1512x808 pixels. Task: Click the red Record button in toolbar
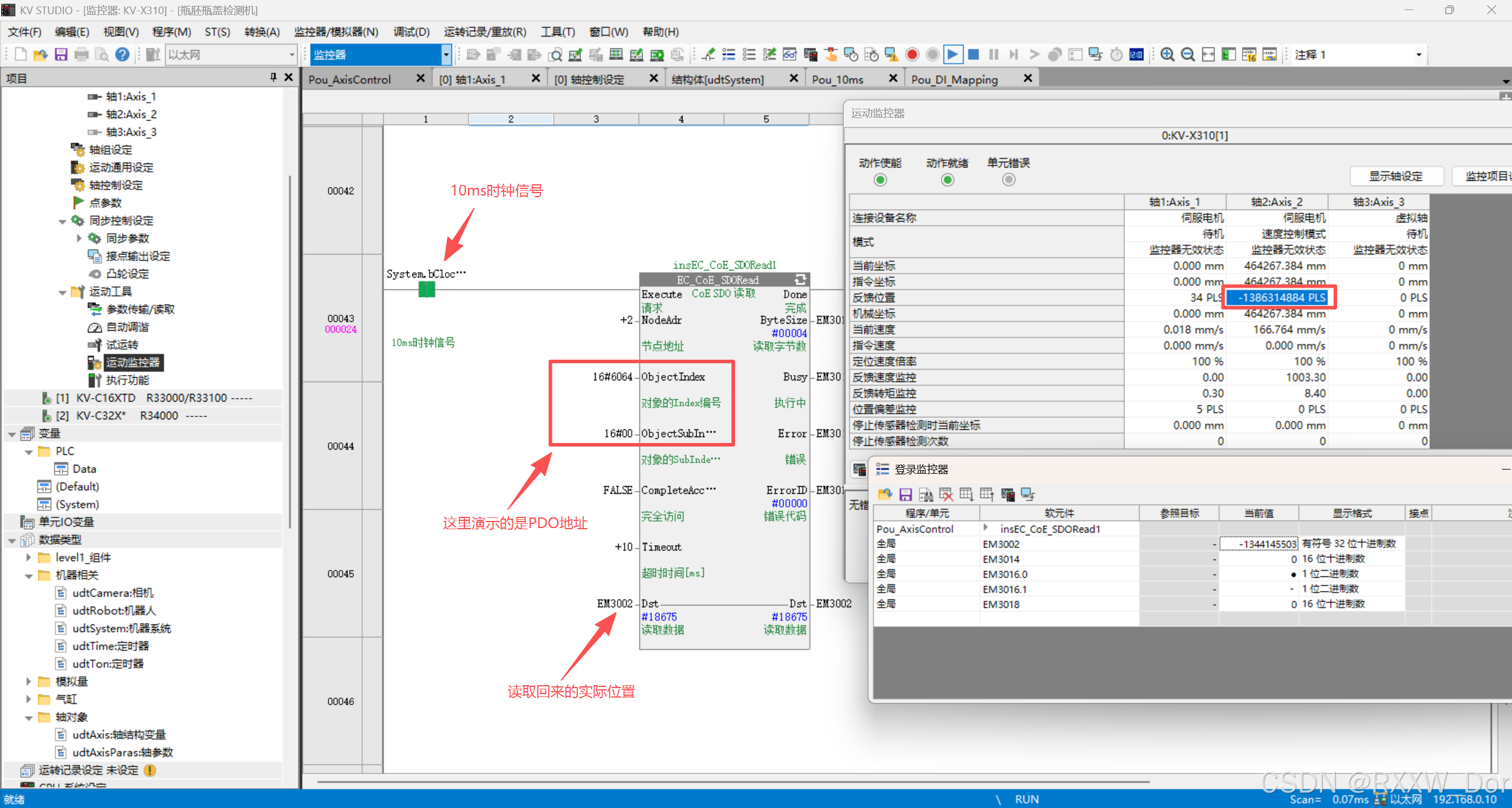coord(912,55)
